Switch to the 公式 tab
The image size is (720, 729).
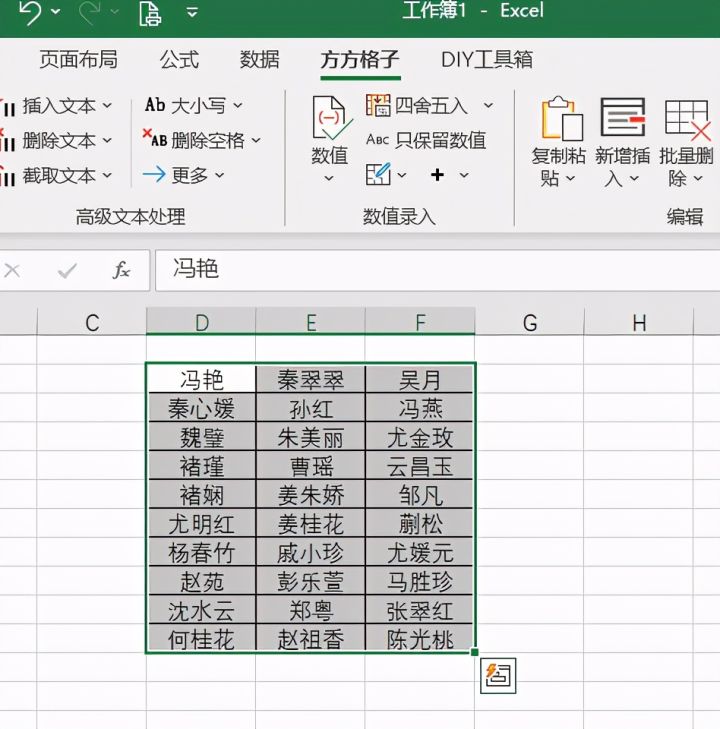[x=179, y=60]
